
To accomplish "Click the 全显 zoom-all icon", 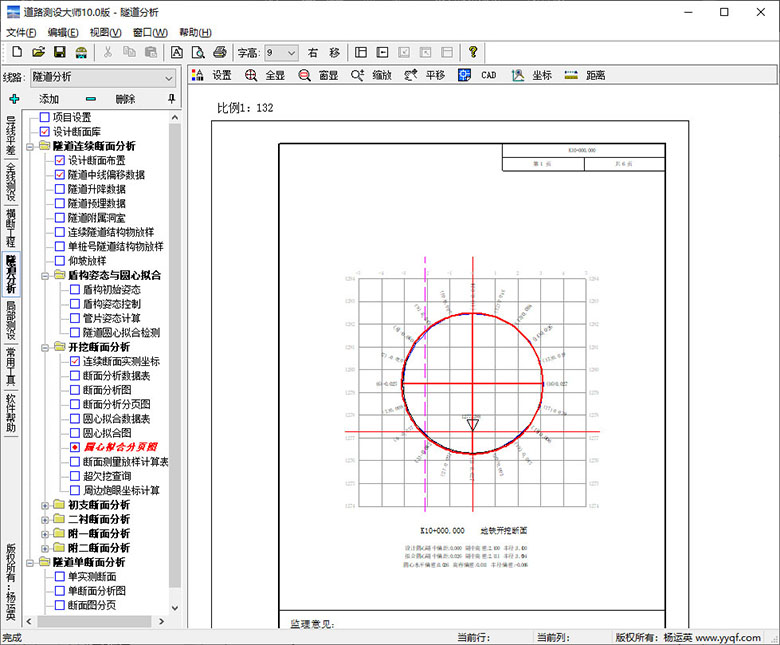I will click(x=250, y=75).
